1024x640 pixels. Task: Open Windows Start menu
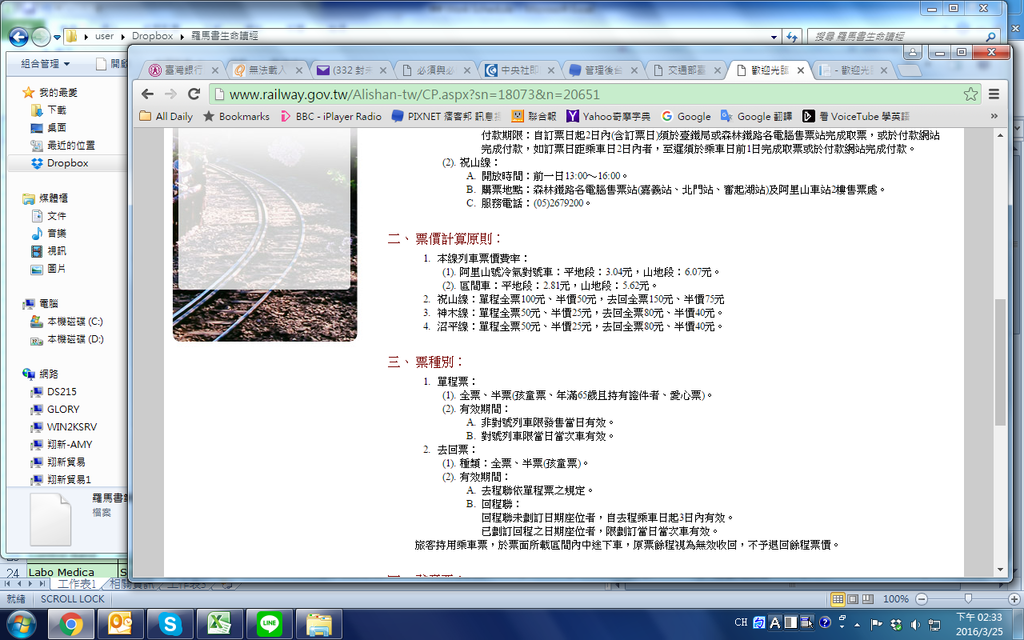click(x=21, y=625)
